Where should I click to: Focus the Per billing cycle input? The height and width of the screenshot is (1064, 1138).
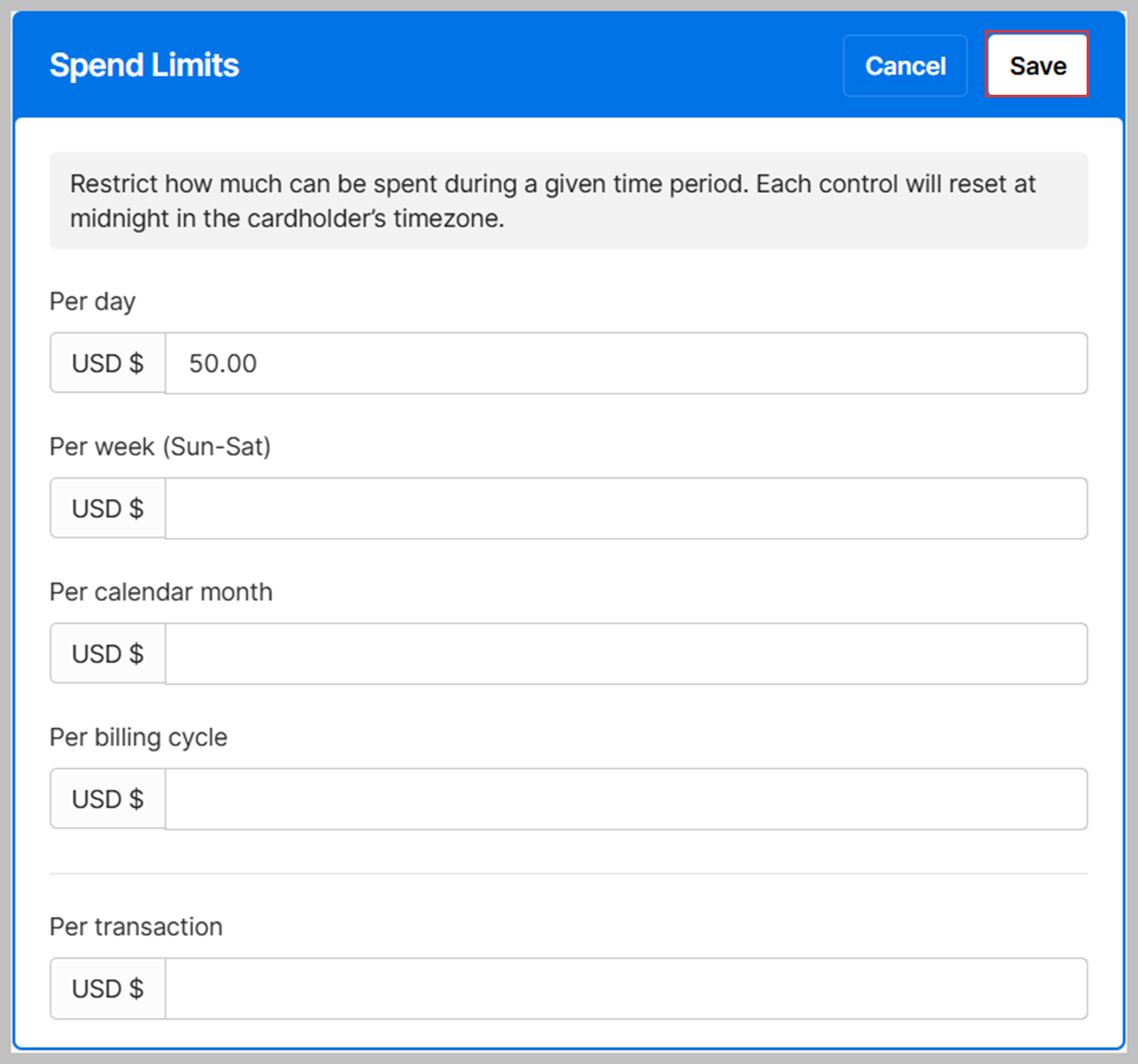[625, 799]
